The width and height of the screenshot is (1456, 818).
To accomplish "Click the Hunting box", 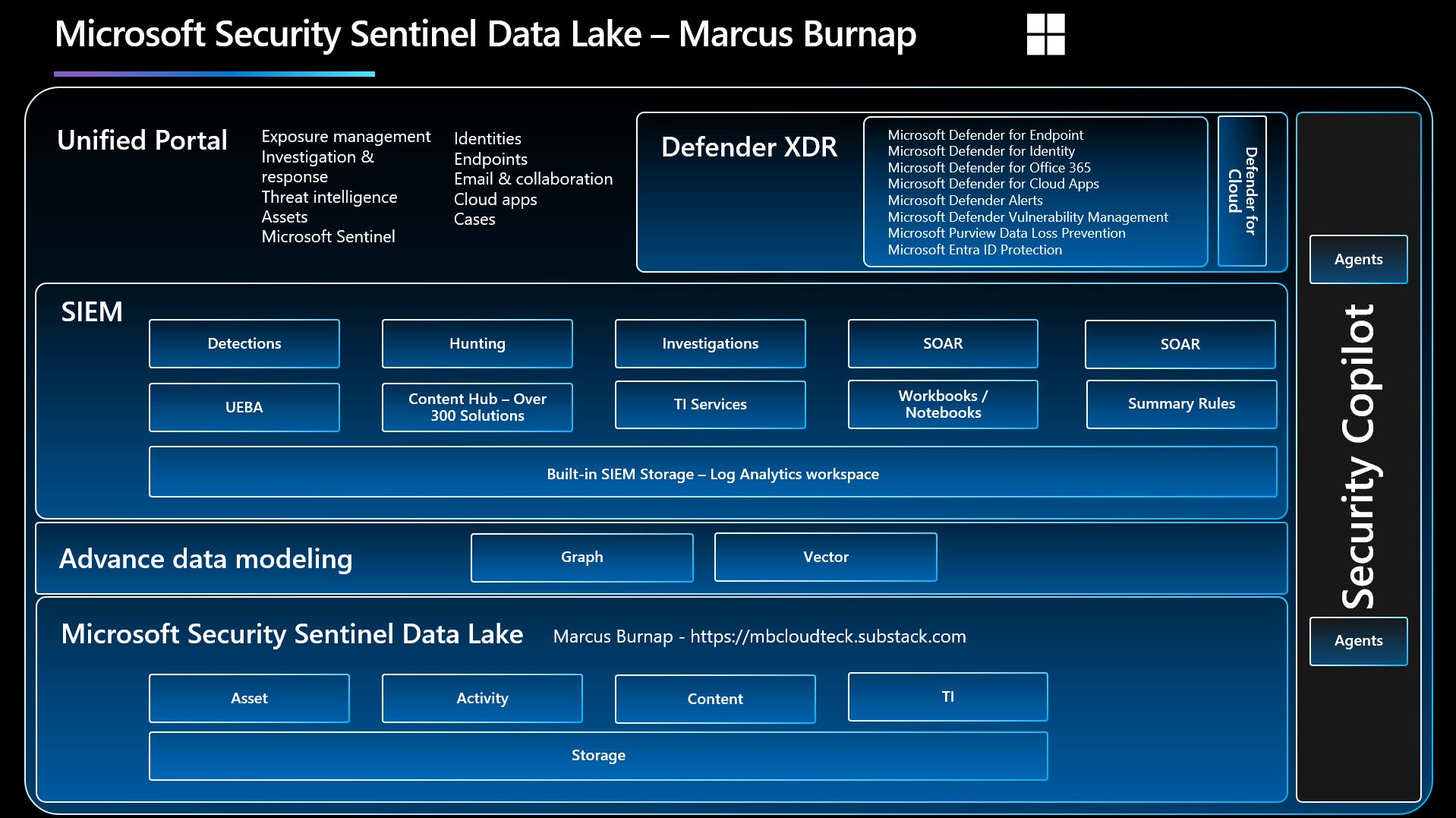I will point(477,343).
